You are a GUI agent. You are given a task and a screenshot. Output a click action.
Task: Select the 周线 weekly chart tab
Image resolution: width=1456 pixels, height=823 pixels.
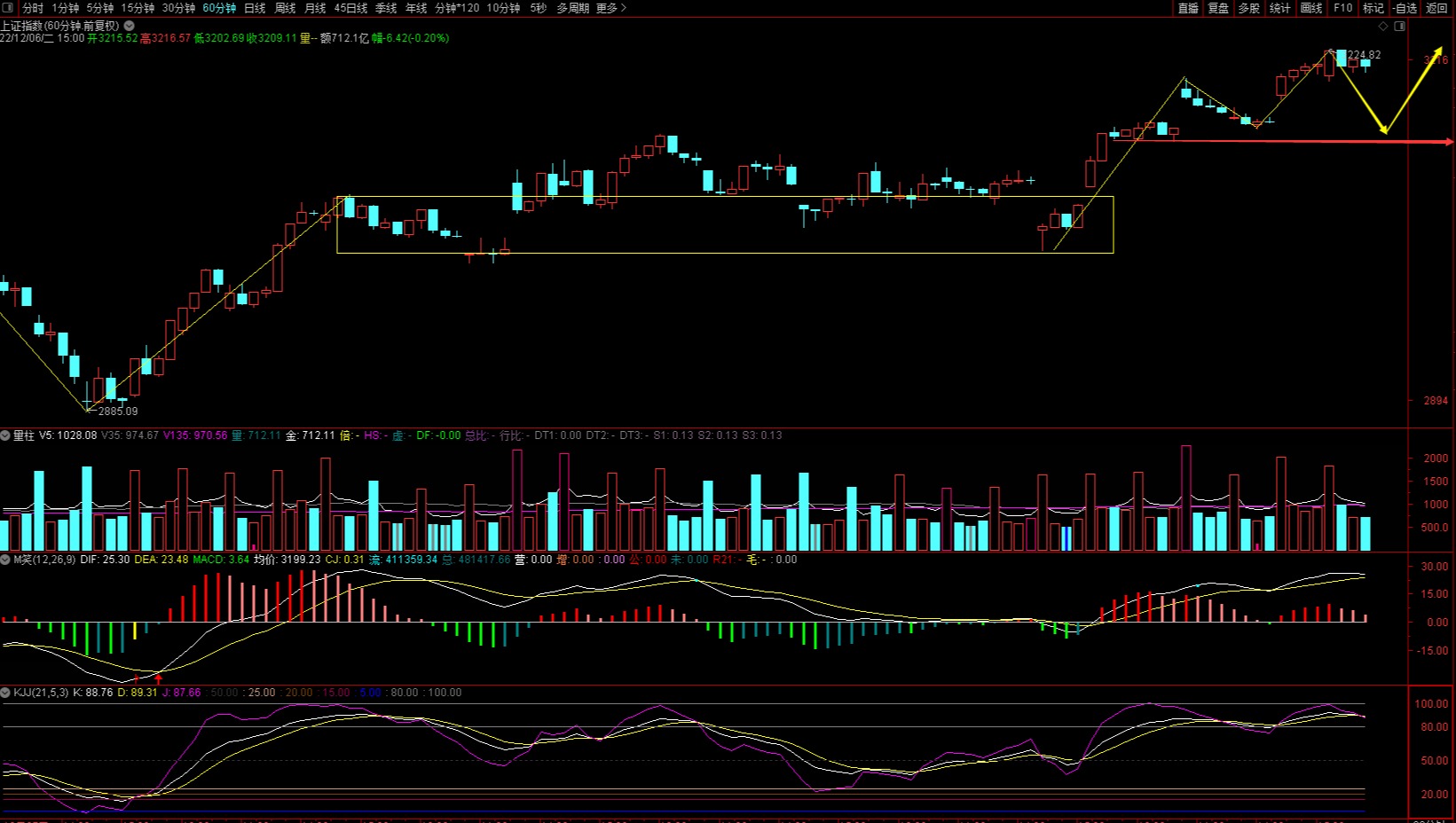click(x=285, y=8)
